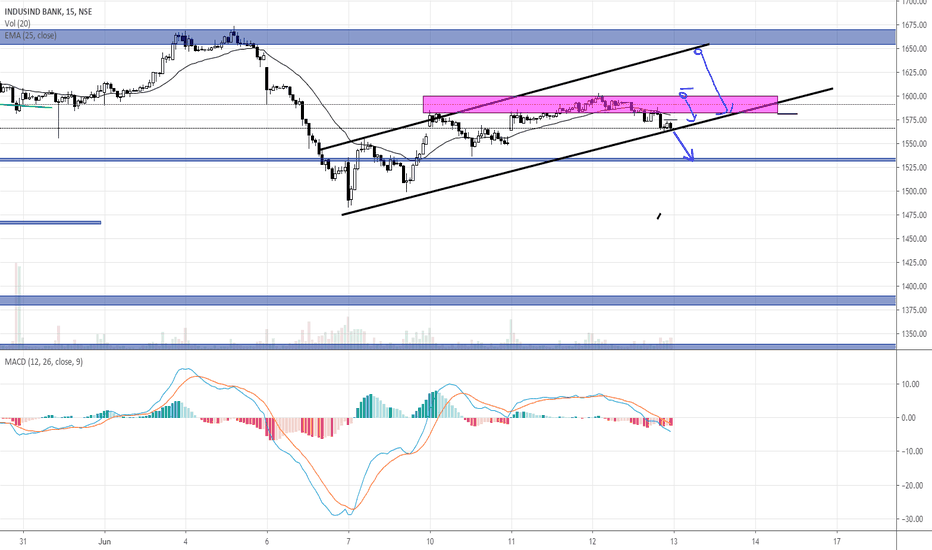Select the 6 date label on time axis
The image size is (932, 550).
click(x=267, y=542)
